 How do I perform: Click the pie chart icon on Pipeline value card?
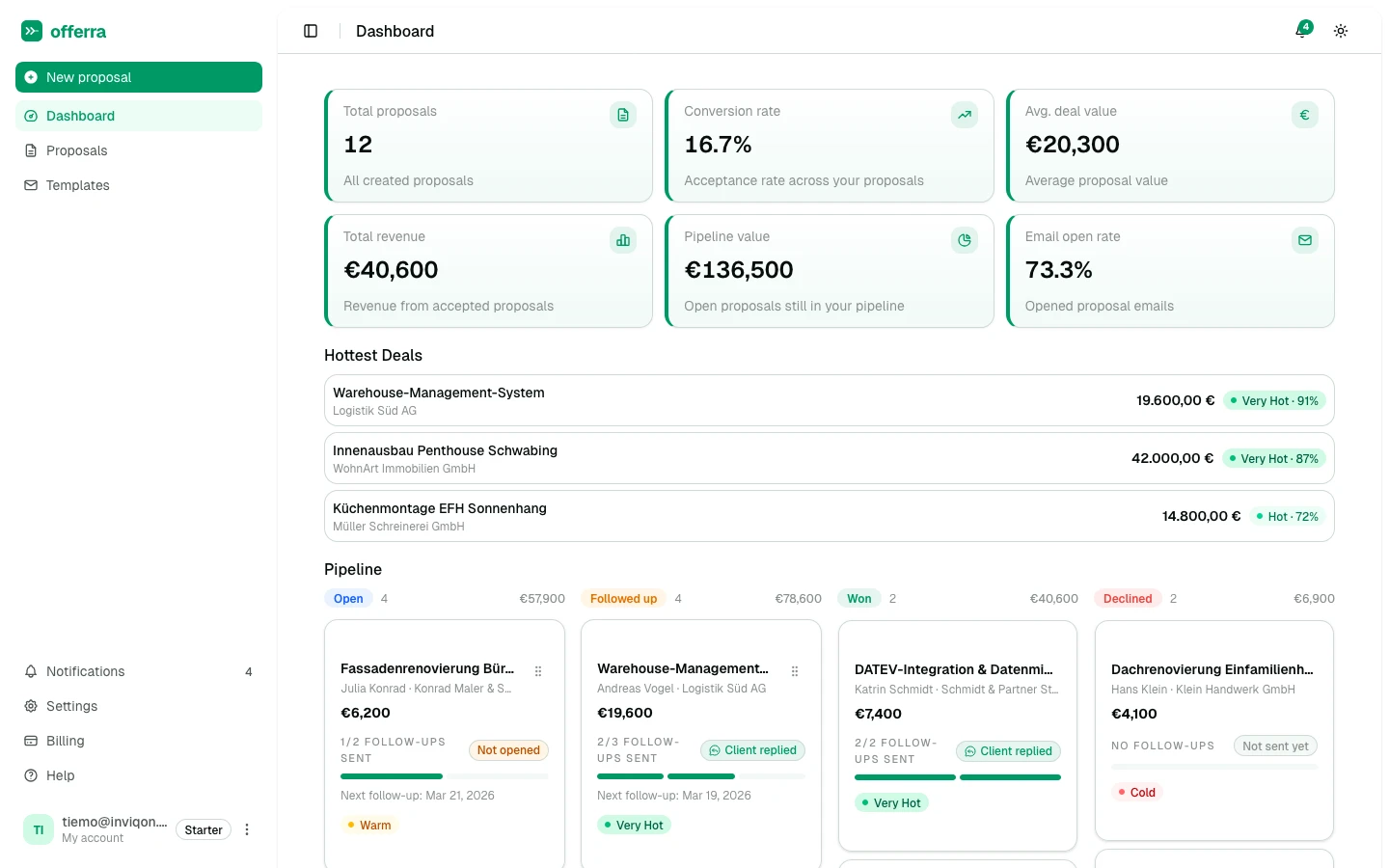pyautogui.click(x=964, y=240)
